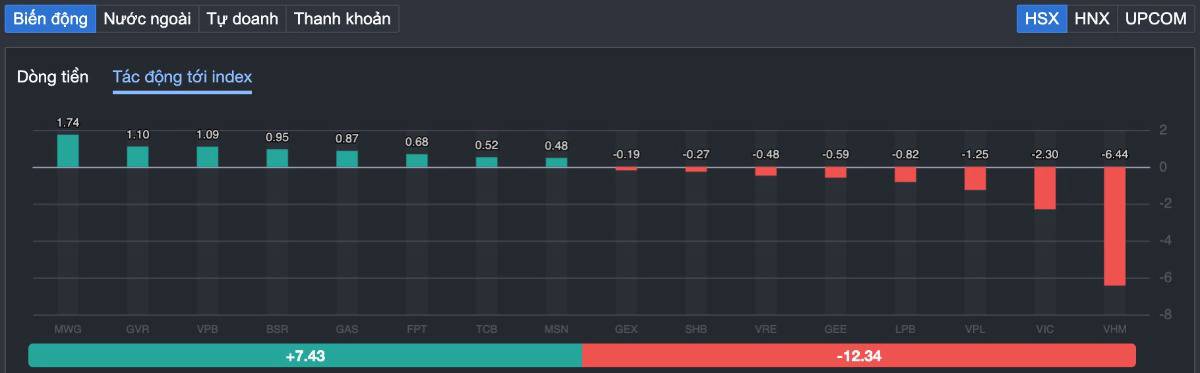Click the VPL red bar
Viewport: 1200px width, 373px height.
tap(975, 179)
